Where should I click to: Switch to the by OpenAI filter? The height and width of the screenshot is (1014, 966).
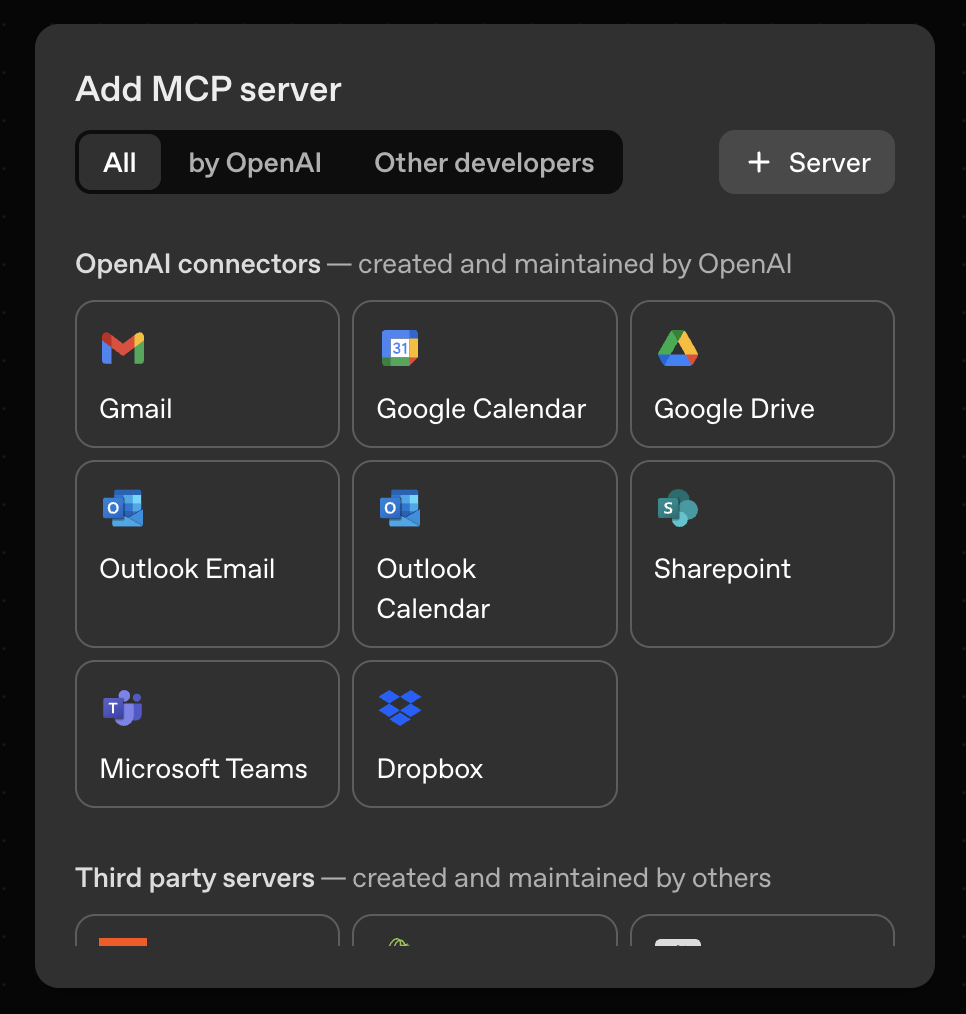click(x=254, y=162)
